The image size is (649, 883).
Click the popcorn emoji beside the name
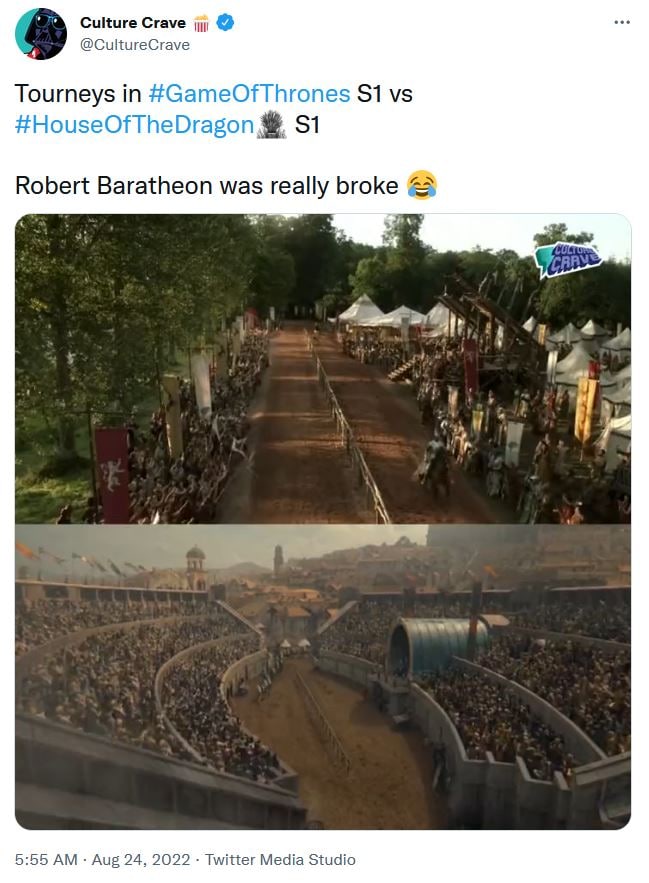click(x=201, y=23)
